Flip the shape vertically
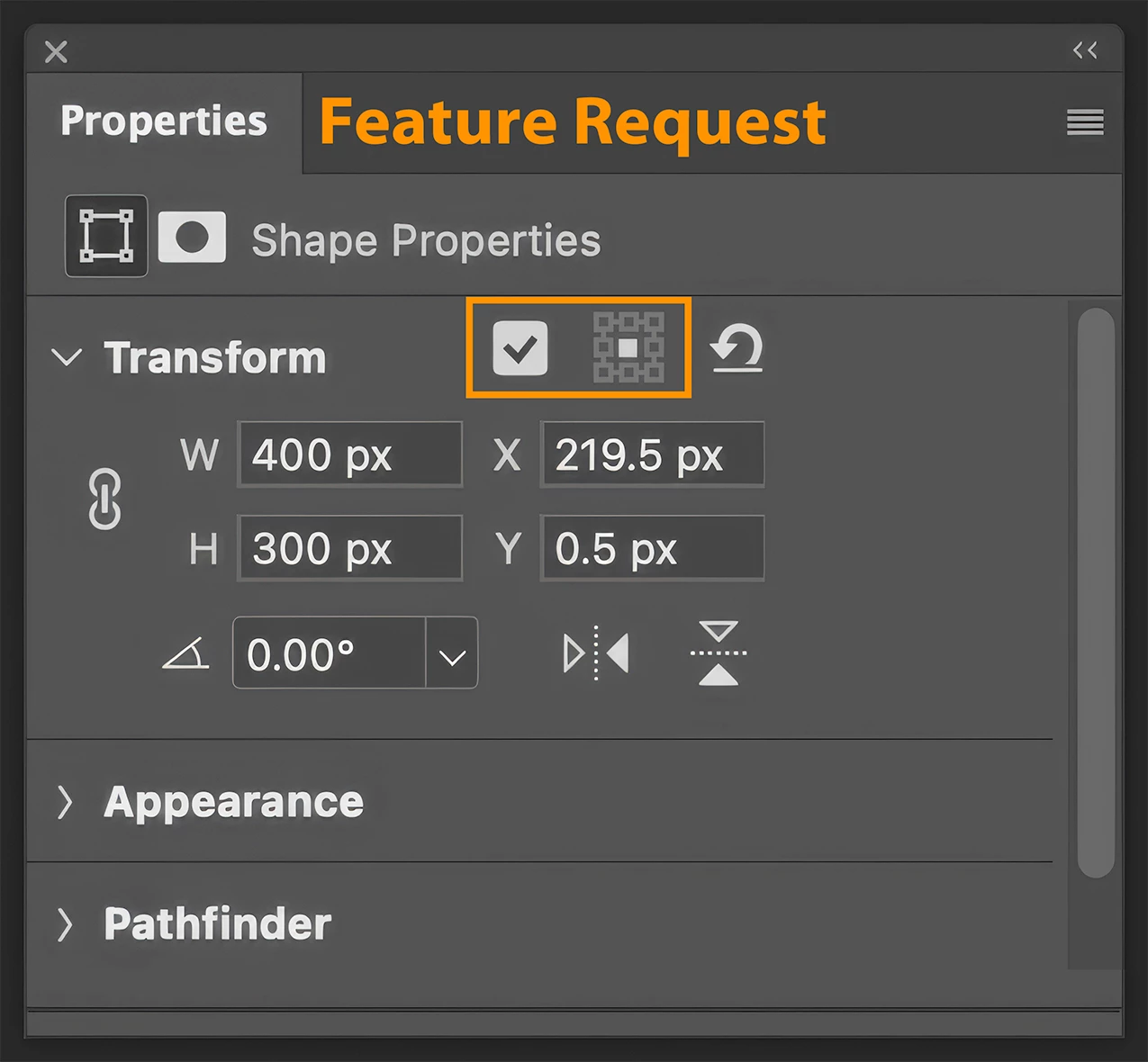This screenshot has width=1148, height=1062. [719, 653]
